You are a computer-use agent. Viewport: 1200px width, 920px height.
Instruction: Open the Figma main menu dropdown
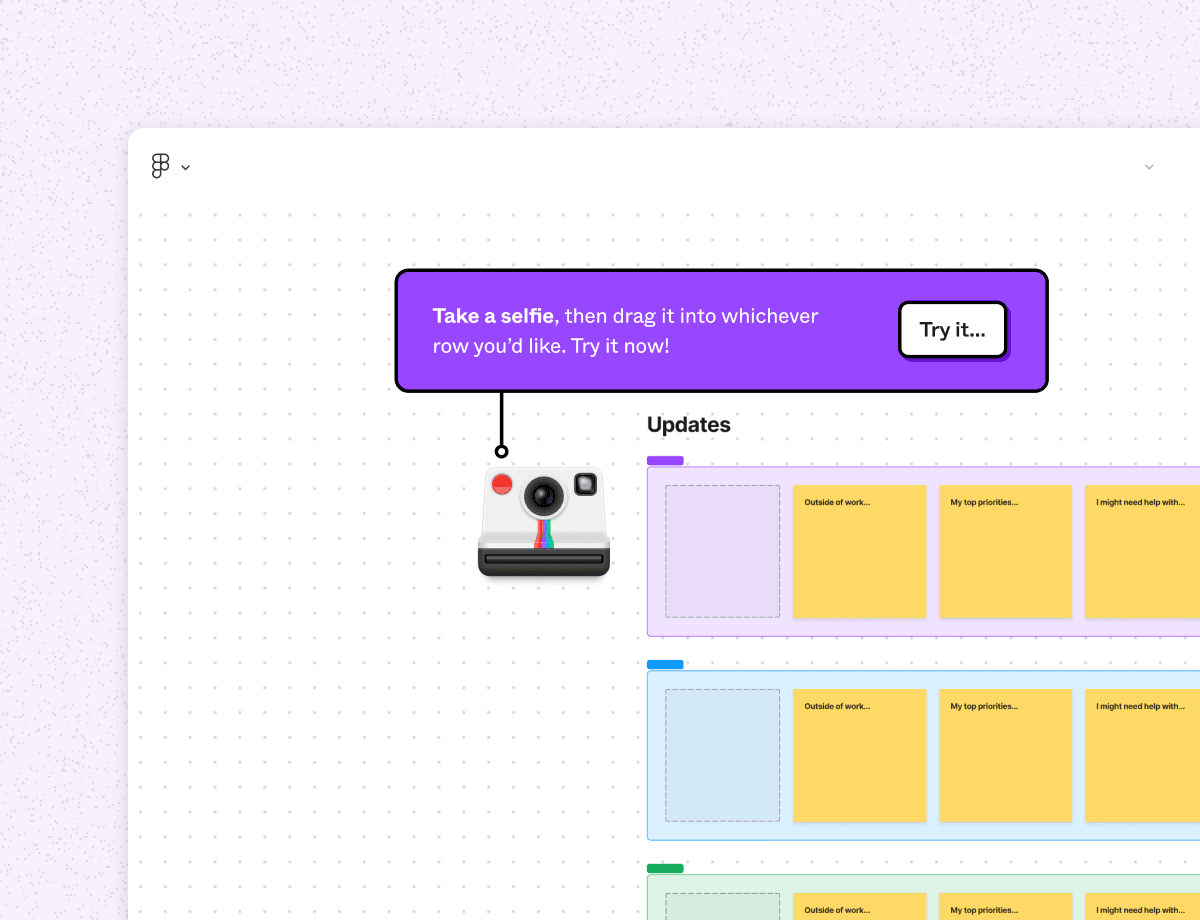coord(184,167)
